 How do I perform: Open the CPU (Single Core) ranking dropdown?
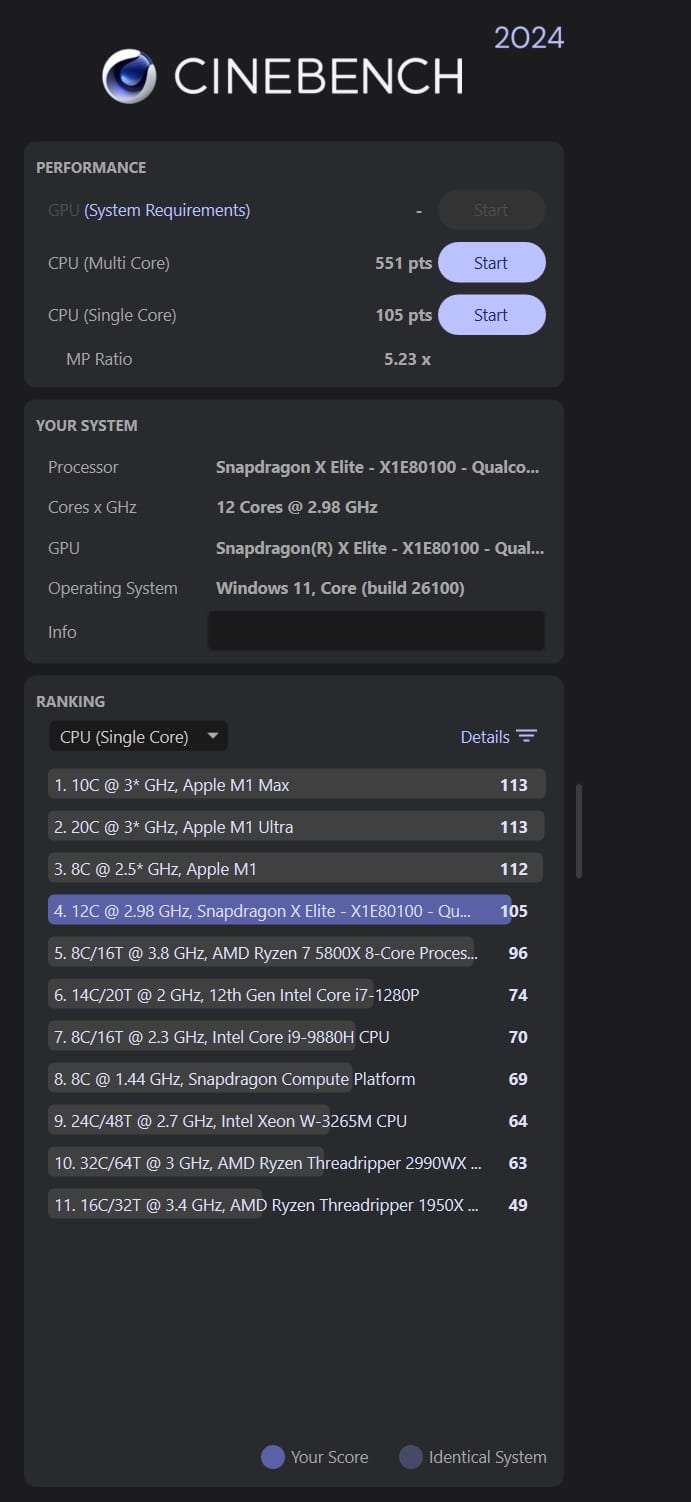click(x=139, y=737)
